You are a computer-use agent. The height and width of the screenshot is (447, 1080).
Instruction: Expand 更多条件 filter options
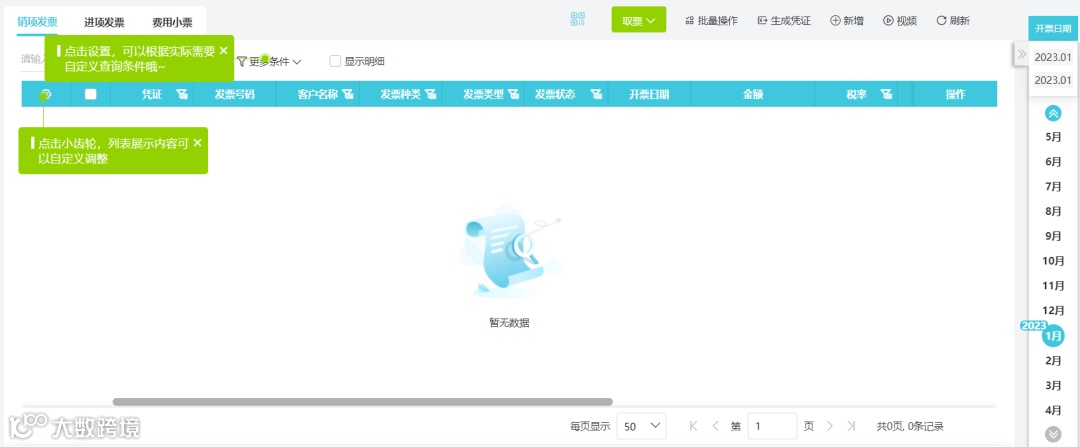pyautogui.click(x=269, y=61)
